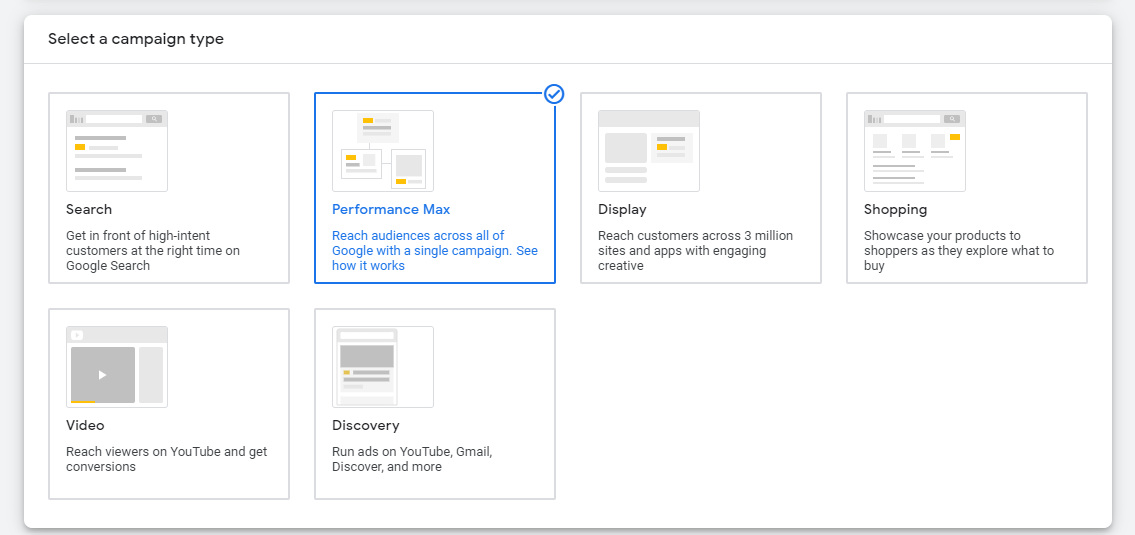This screenshot has height=535, width=1135.
Task: Click the 'Shopping' card title
Action: 895,209
